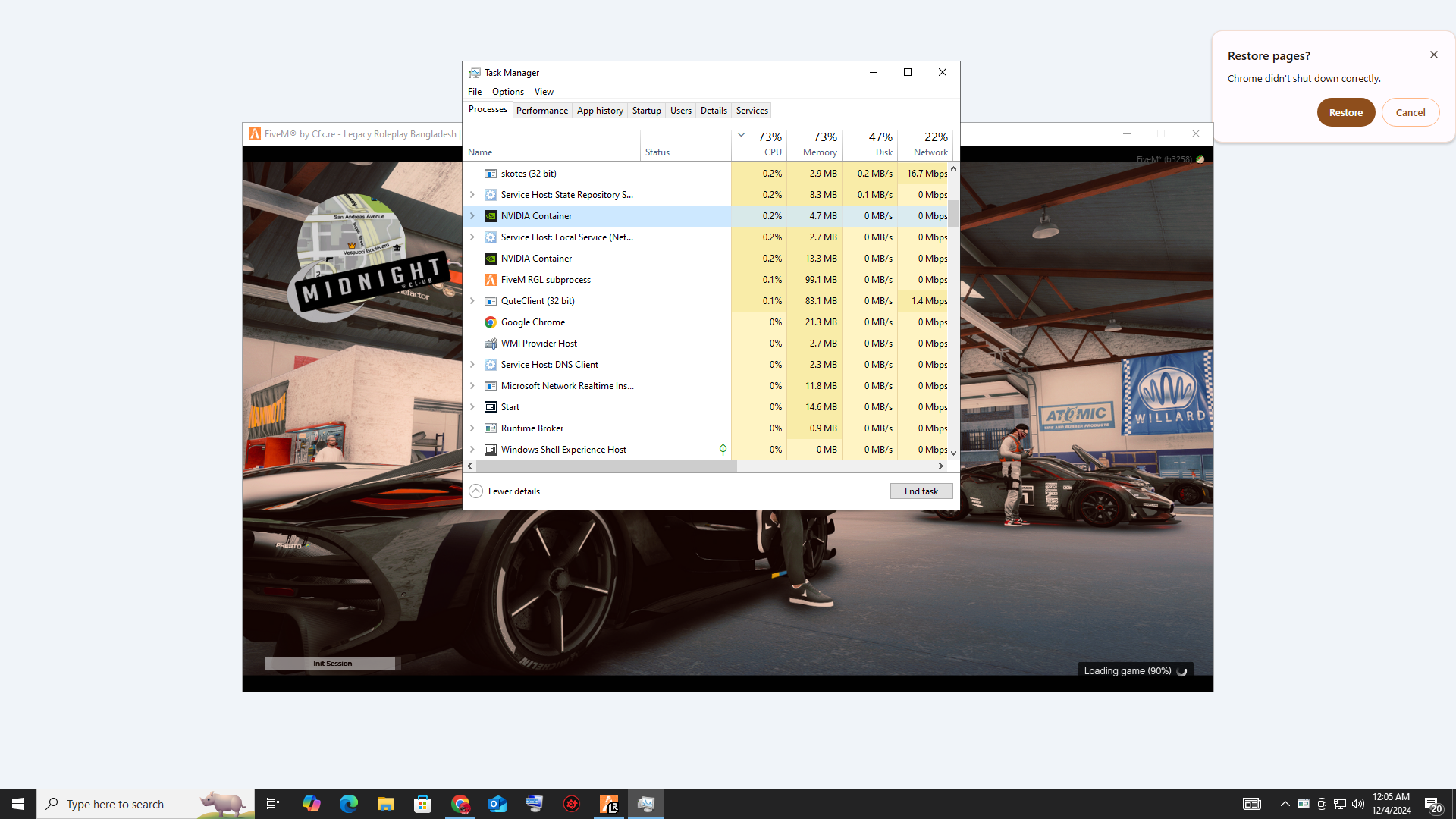Click the FiveM RGL subprocess icon

[x=491, y=280]
